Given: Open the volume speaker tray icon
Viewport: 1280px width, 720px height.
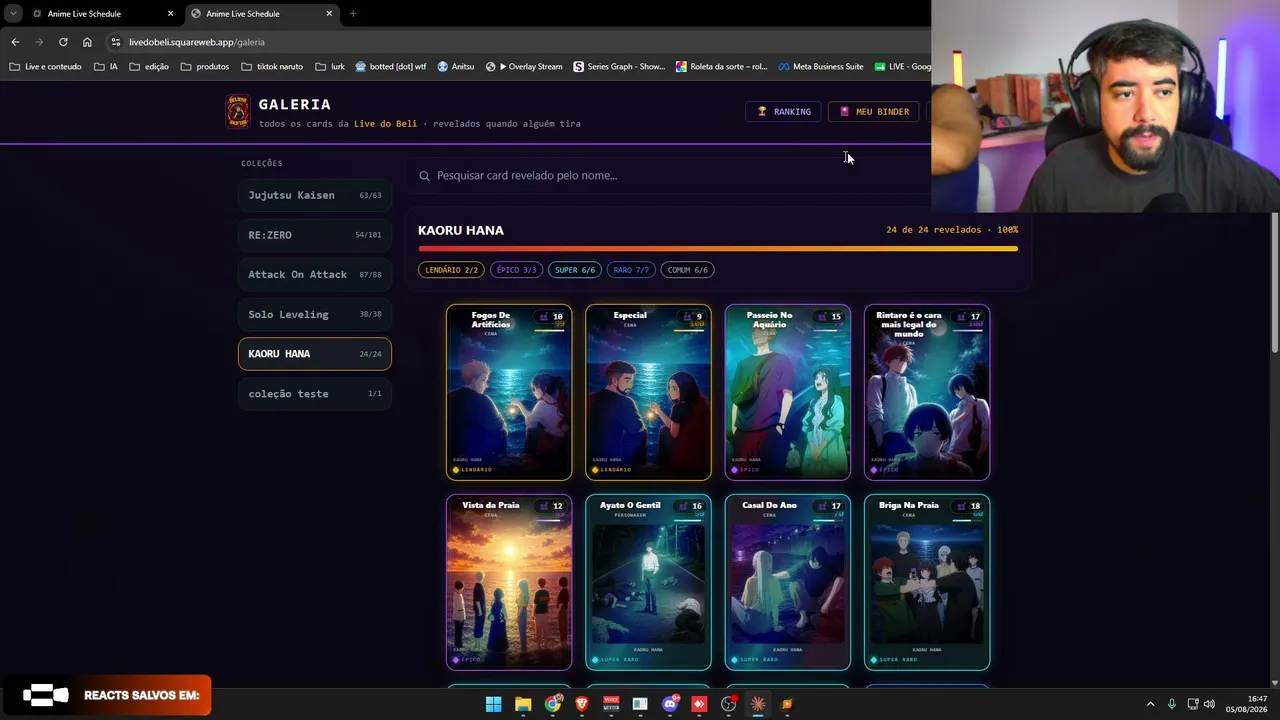Looking at the screenshot, I should point(1210,704).
